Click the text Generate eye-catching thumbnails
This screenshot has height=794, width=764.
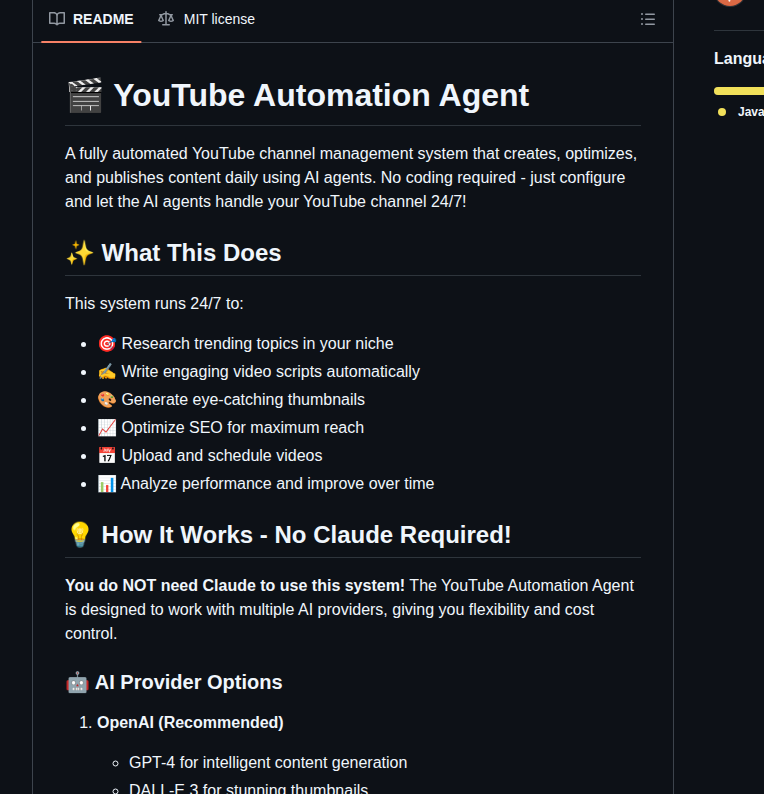(243, 400)
